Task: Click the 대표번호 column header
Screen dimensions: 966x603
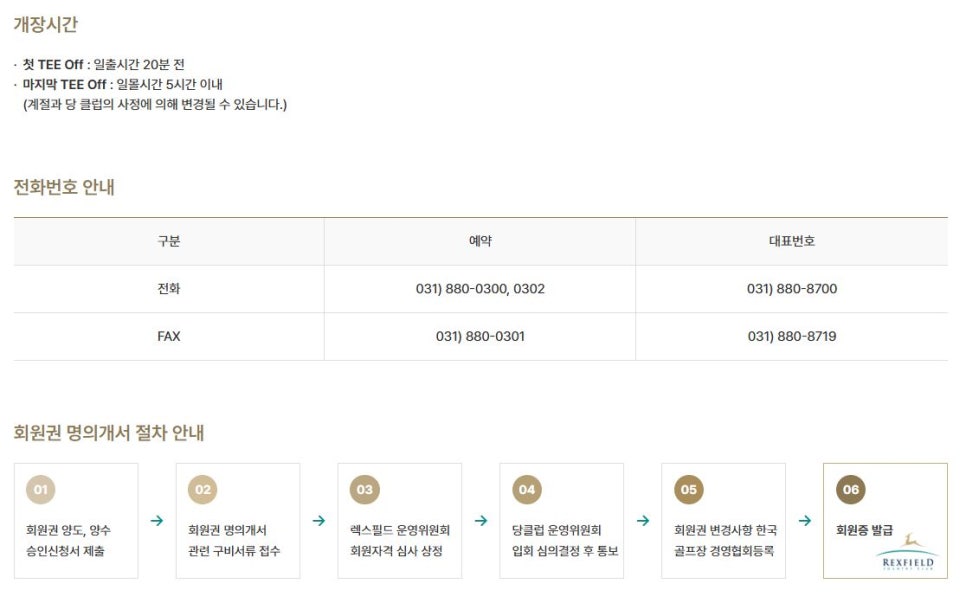Action: (792, 241)
